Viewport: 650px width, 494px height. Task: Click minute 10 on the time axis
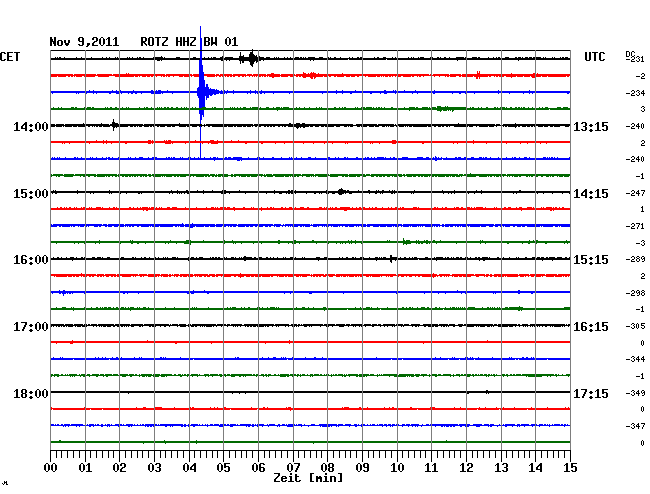click(x=397, y=468)
